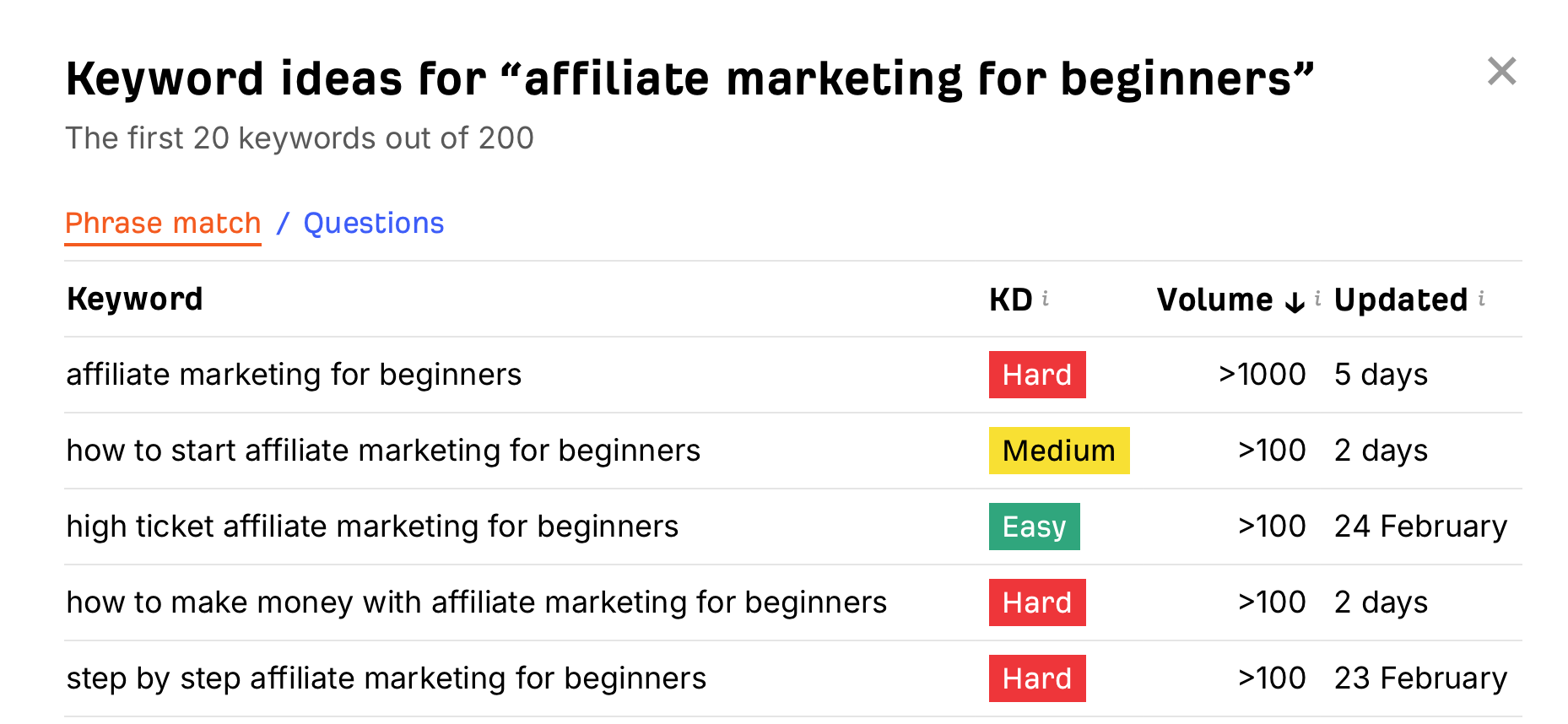Click the Volume sort arrow
This screenshot has height=724, width=1568.
1293,301
